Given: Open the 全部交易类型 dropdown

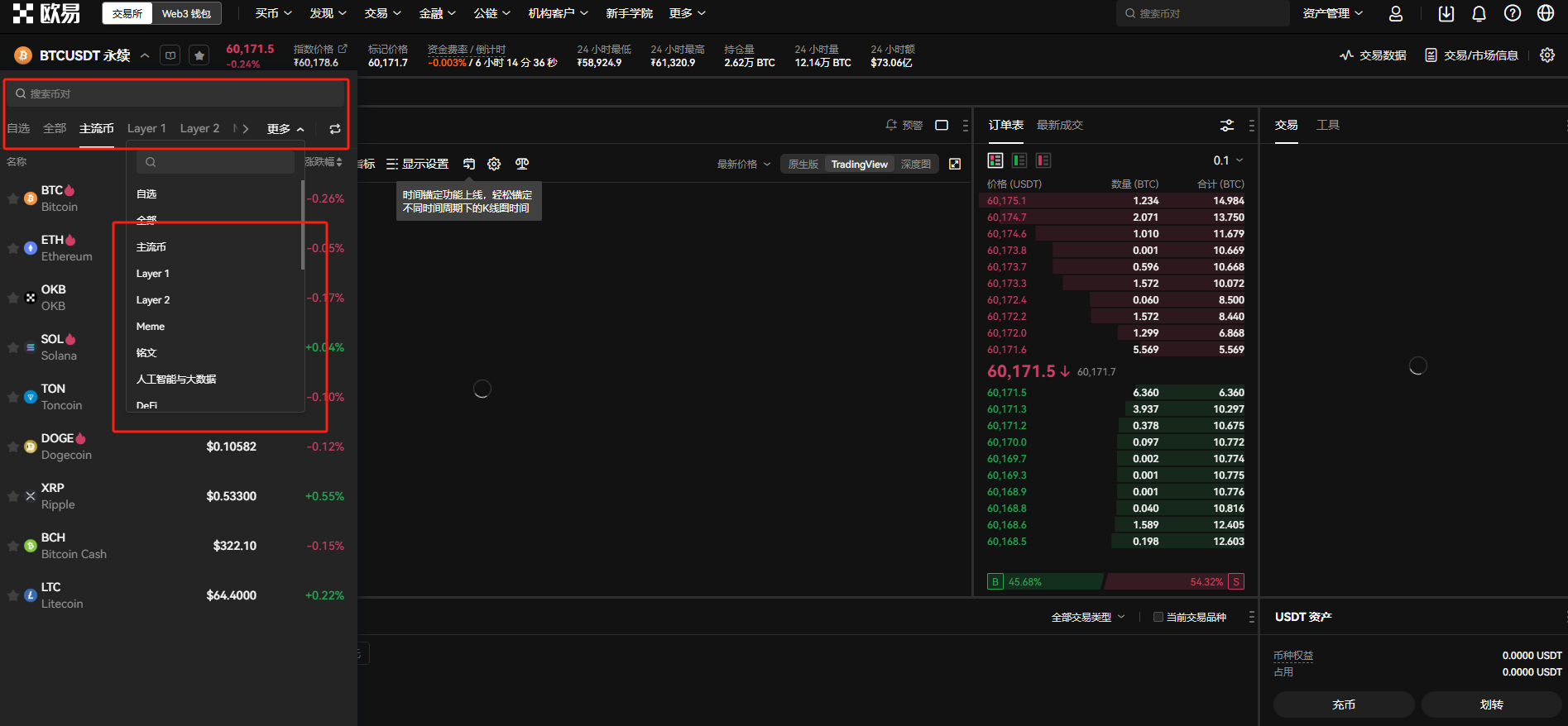Looking at the screenshot, I should point(1088,617).
